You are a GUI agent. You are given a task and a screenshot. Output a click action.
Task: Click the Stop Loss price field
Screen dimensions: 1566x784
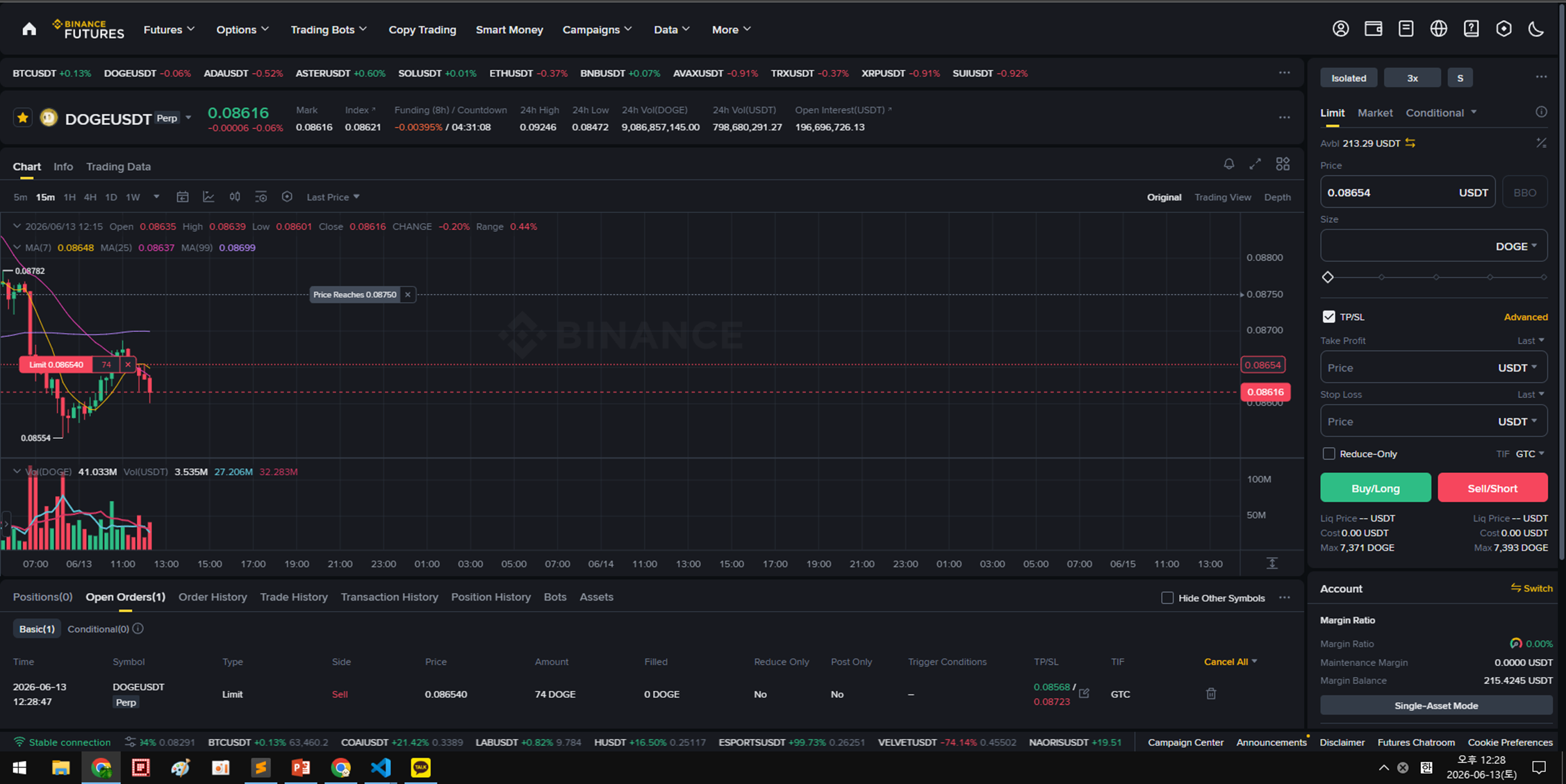pyautogui.click(x=1433, y=422)
